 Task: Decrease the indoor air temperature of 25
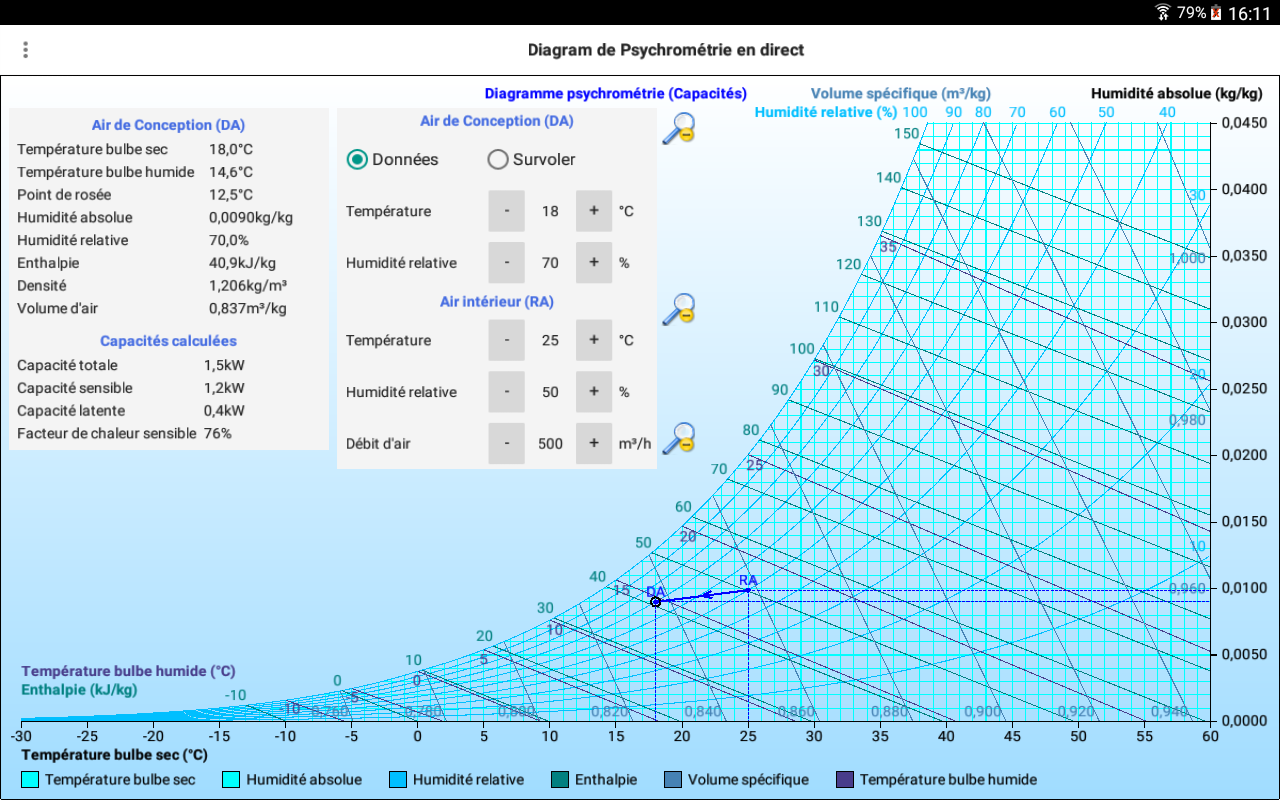[507, 340]
